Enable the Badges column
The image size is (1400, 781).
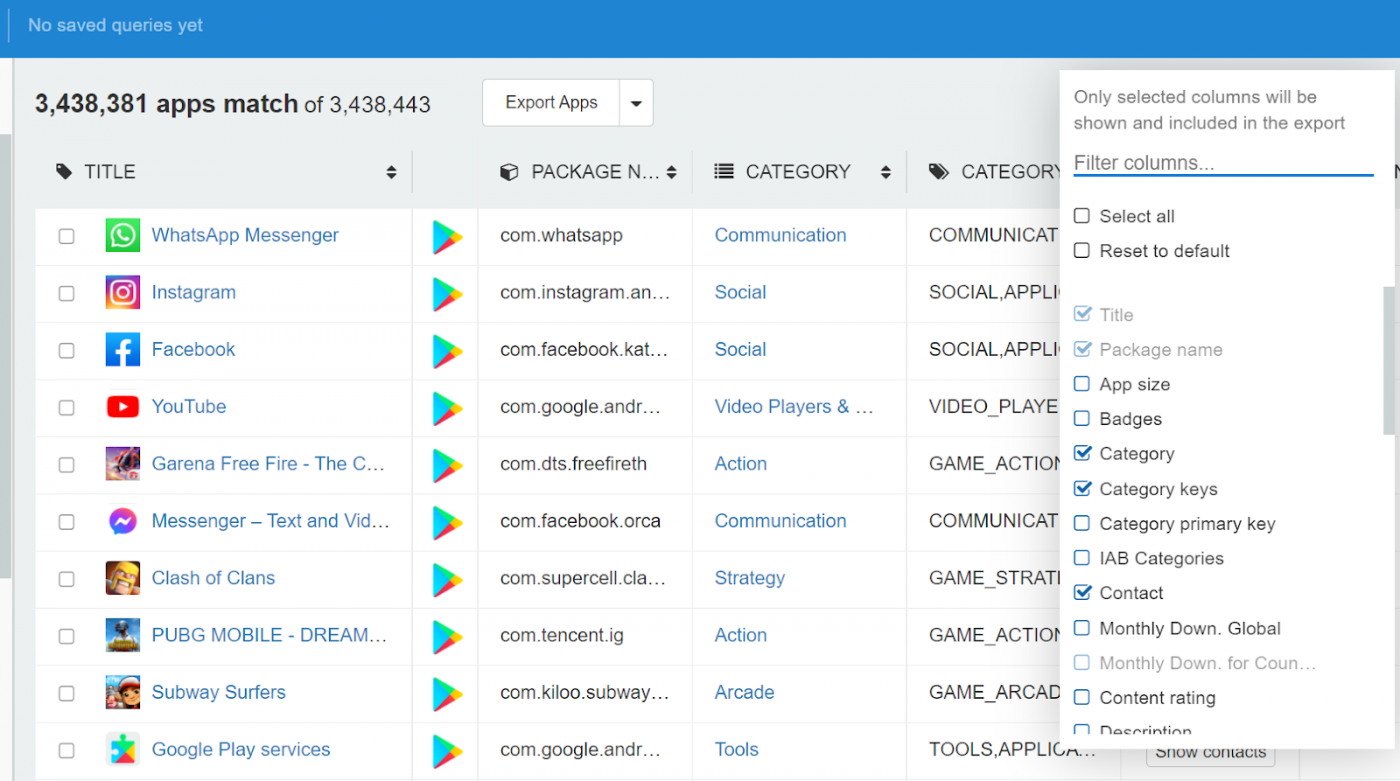point(1082,419)
